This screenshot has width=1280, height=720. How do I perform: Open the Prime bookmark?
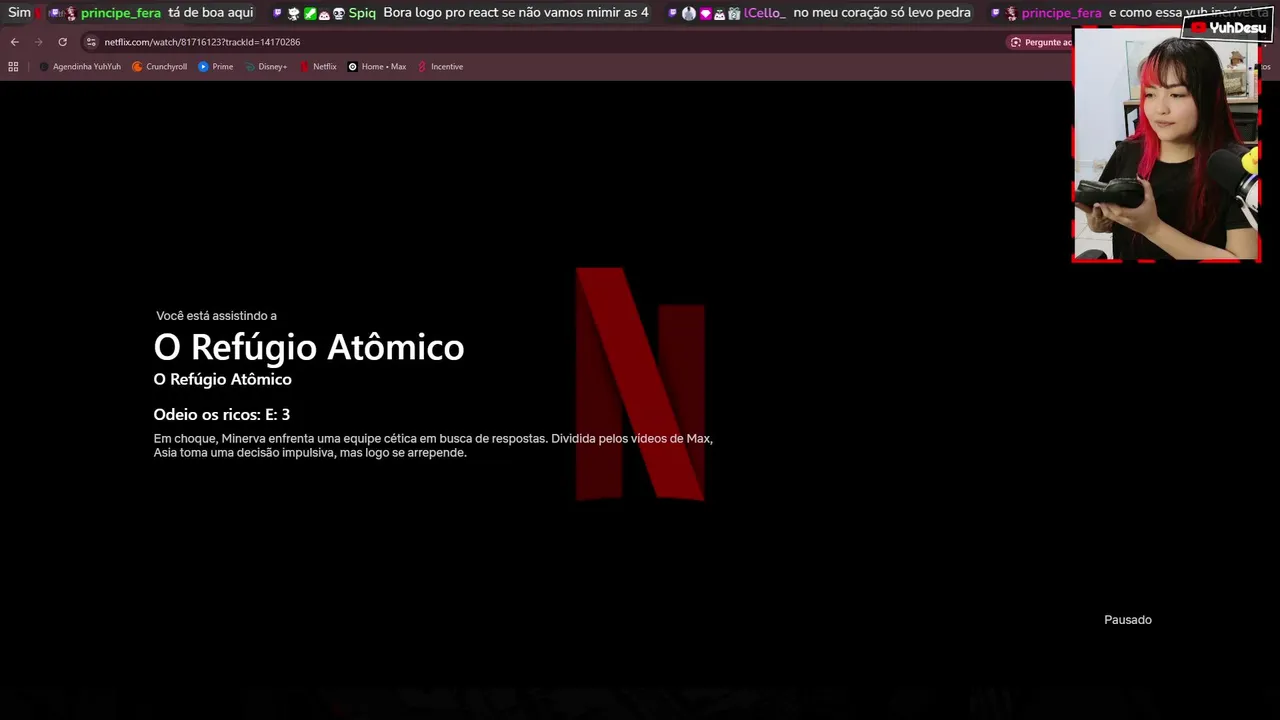[x=216, y=67]
